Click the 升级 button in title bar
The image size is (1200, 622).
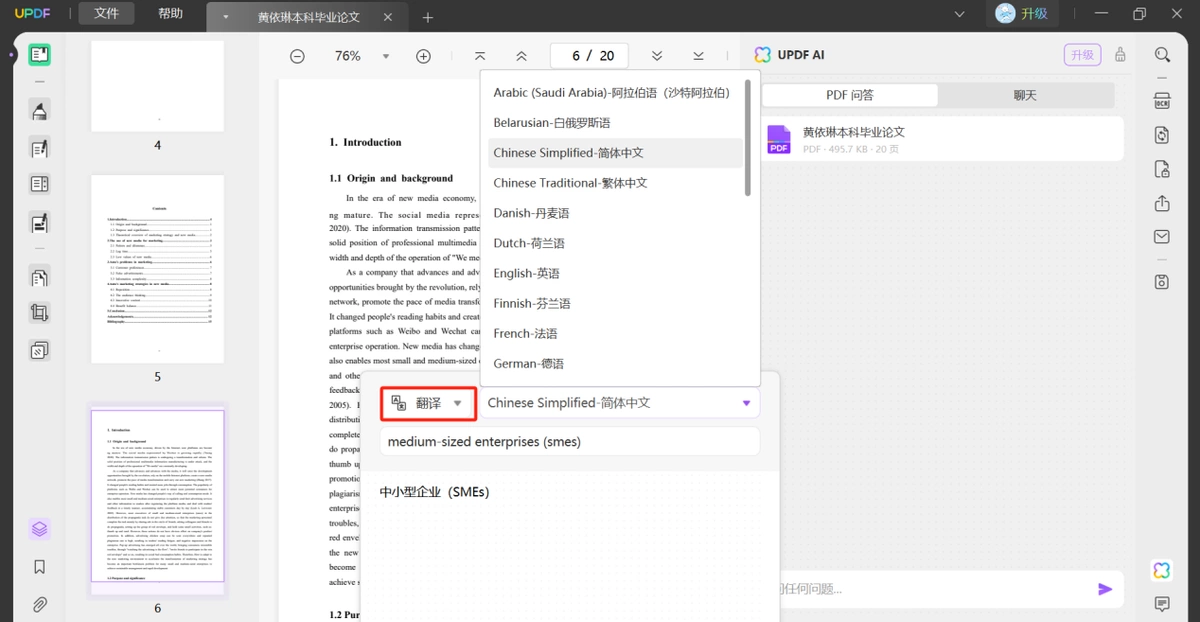[1021, 14]
